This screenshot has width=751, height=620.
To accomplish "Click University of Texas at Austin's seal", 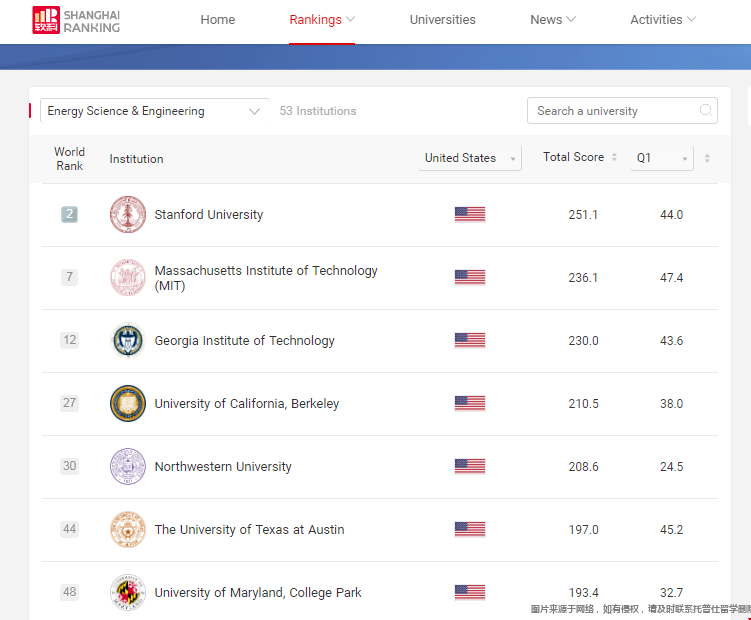I will point(128,529).
